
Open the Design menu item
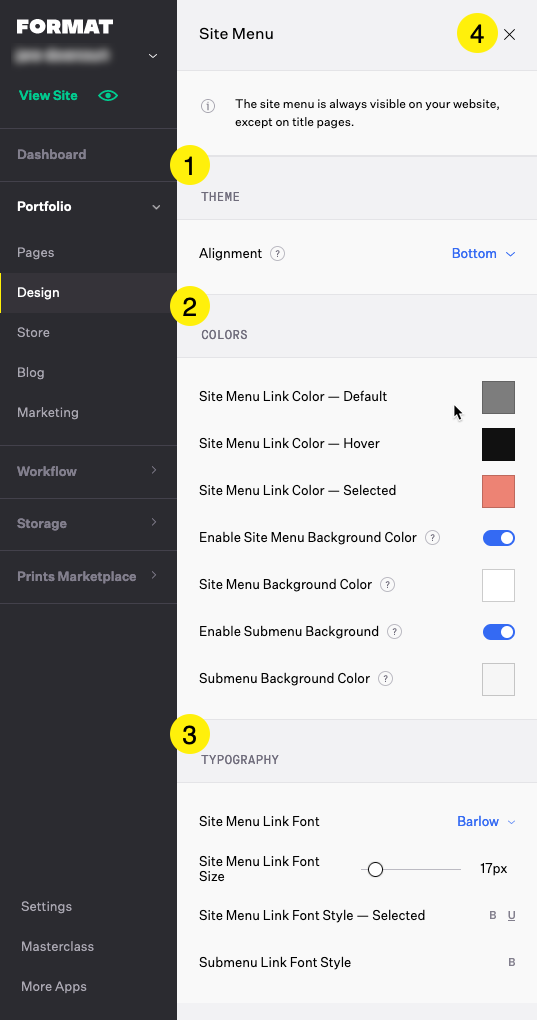pyautogui.click(x=88, y=293)
